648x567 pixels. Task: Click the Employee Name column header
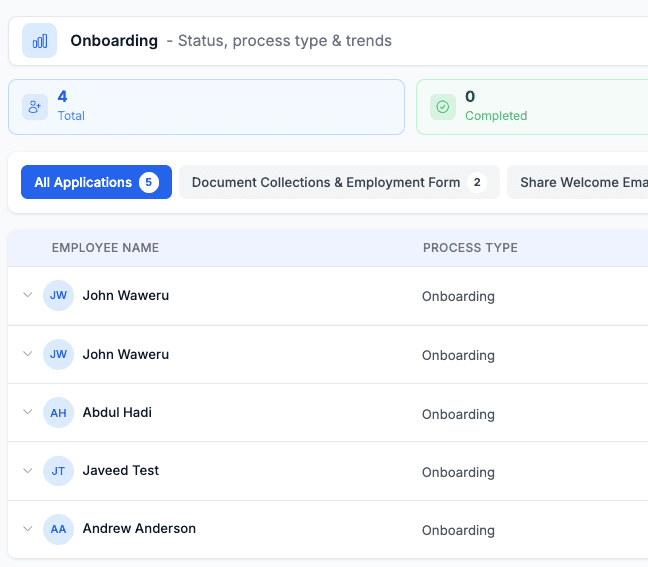point(105,248)
